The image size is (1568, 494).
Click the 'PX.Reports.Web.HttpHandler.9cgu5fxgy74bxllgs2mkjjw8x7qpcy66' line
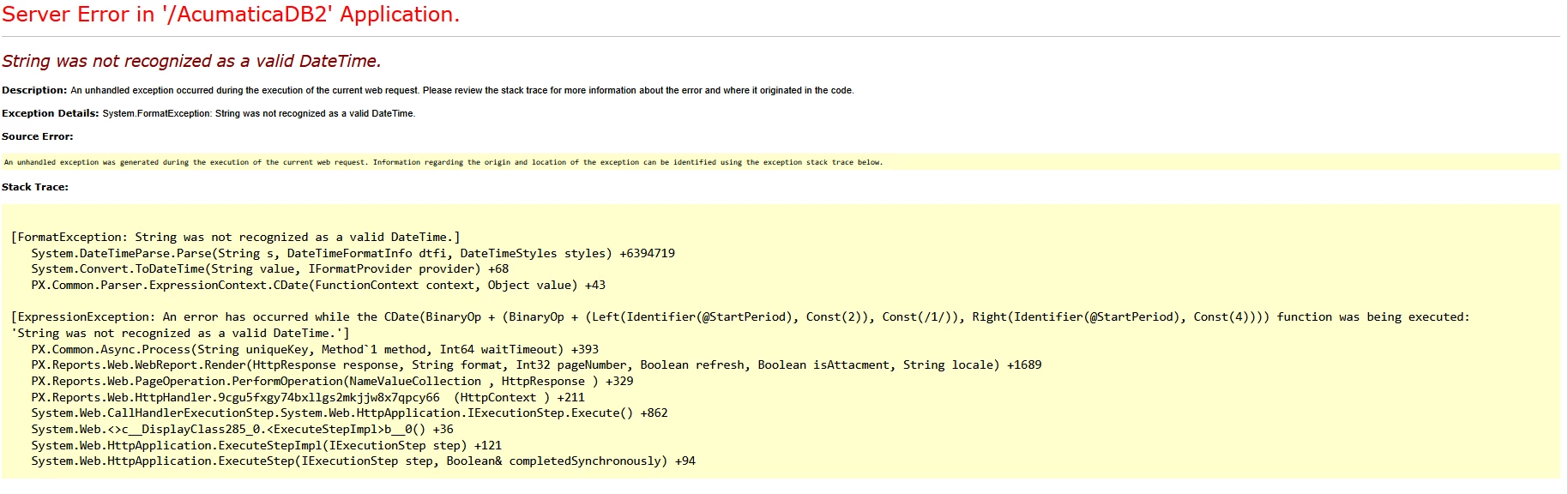point(308,398)
